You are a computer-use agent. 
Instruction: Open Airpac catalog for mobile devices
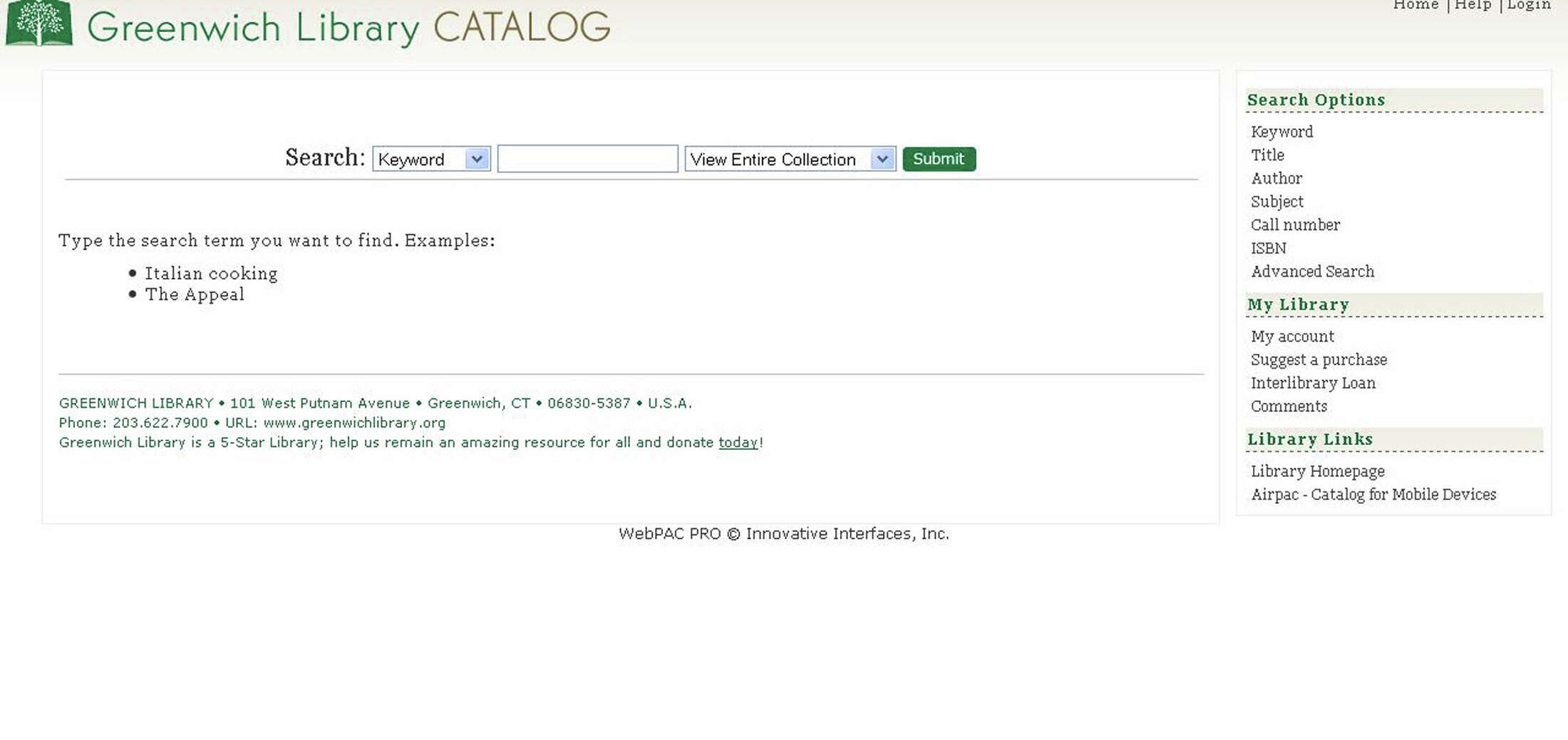[1374, 494]
